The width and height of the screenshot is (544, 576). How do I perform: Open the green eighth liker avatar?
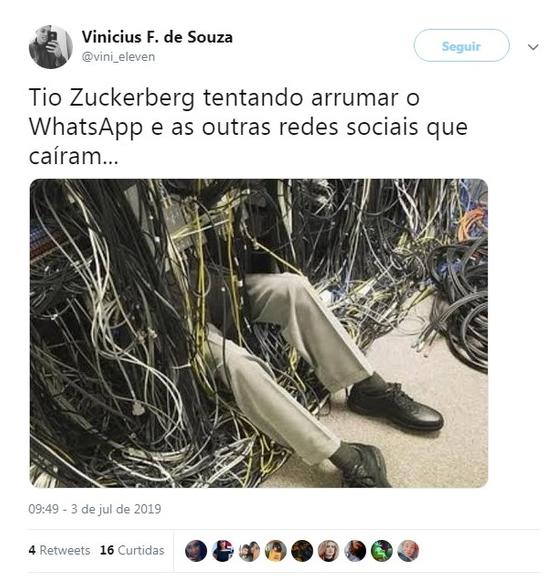[382, 551]
